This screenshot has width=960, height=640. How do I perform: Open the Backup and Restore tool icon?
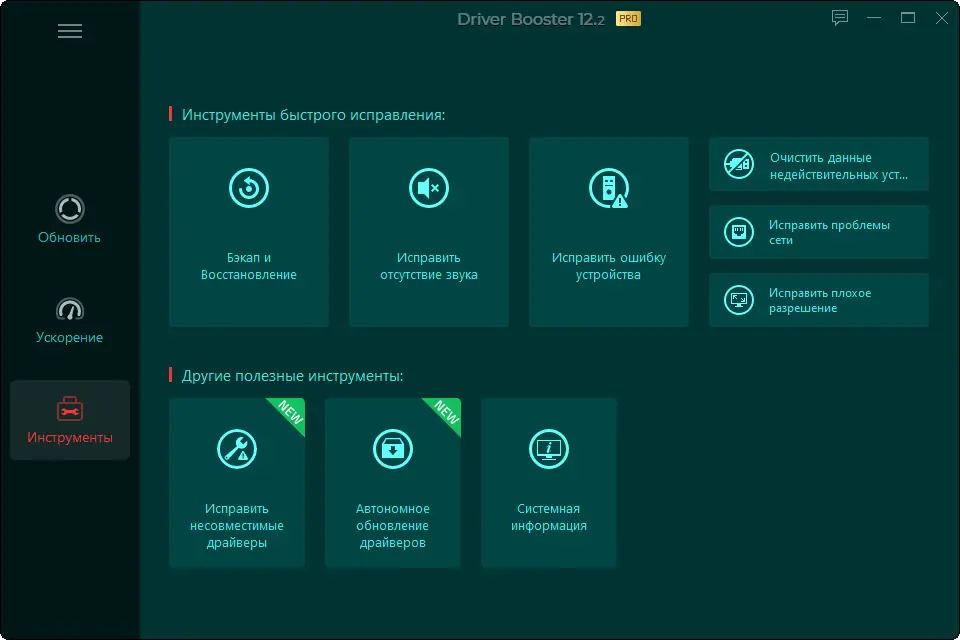point(248,188)
